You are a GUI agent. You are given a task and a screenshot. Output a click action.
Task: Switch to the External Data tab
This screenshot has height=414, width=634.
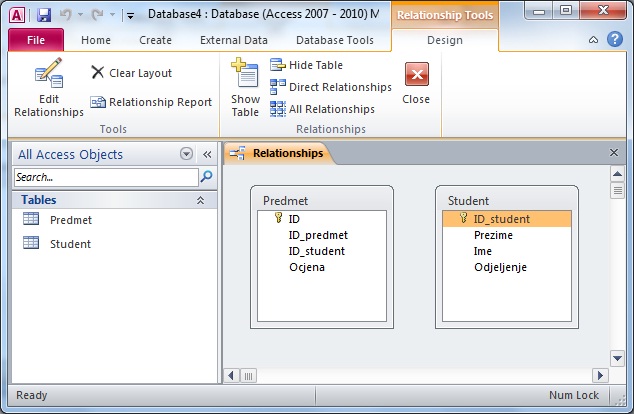(234, 40)
